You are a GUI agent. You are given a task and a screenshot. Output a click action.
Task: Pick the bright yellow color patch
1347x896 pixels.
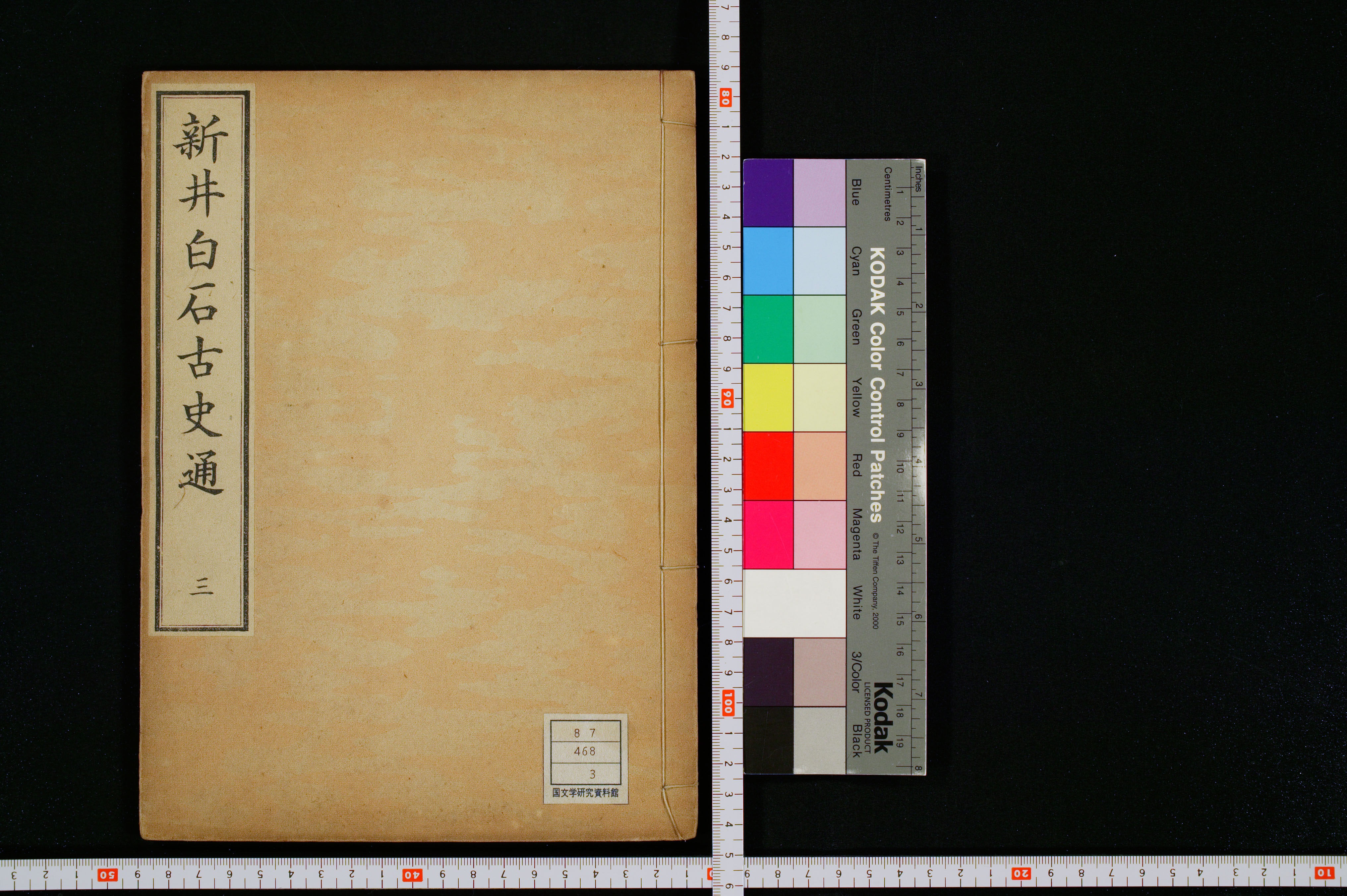tap(768, 397)
